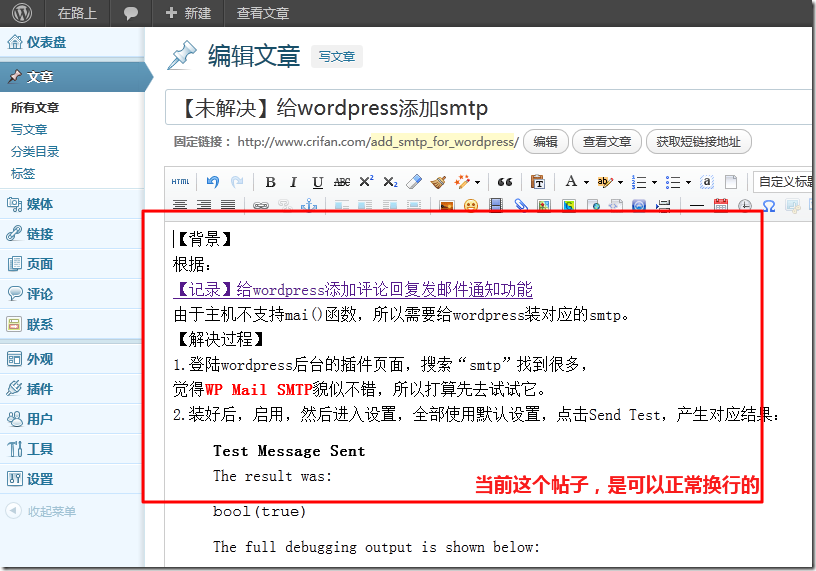Viewport: 816px width, 571px height.
Task: Click the magic wand auto-format icon
Action: click(462, 182)
